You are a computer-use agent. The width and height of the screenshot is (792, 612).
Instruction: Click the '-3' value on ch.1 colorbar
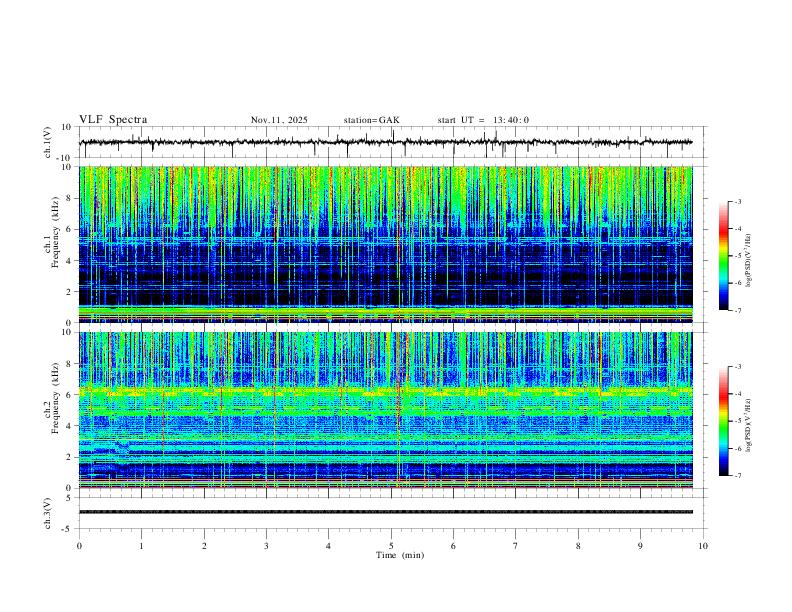(x=737, y=201)
